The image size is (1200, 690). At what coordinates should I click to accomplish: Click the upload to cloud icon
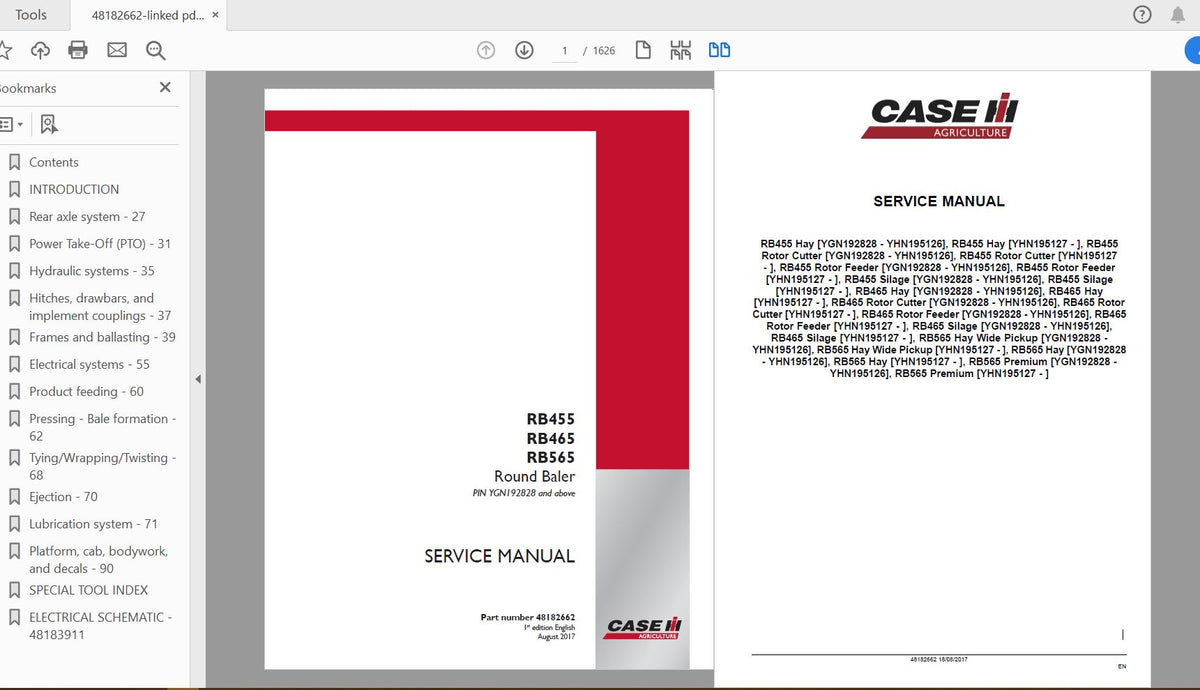click(x=40, y=50)
